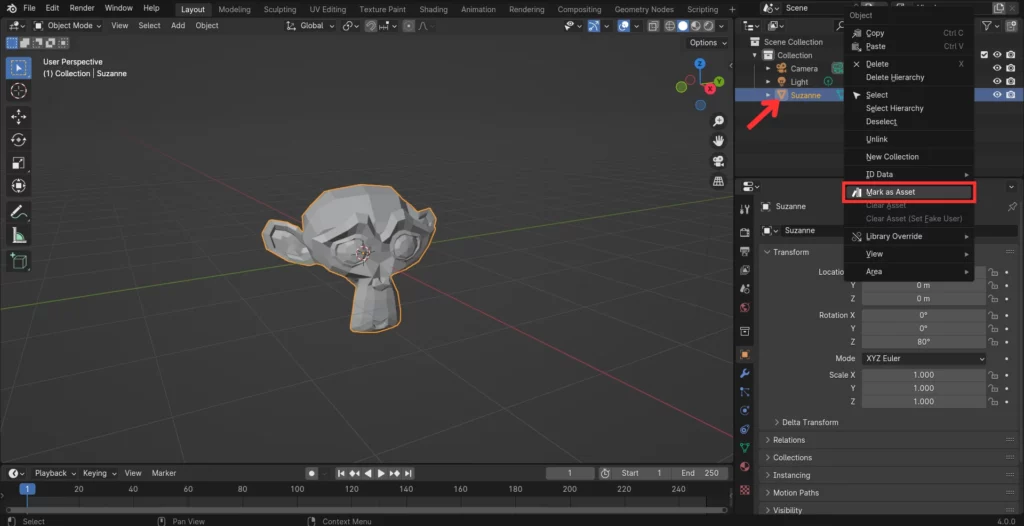Open the View Layer properties tab
Image resolution: width=1024 pixels, height=526 pixels.
744,270
